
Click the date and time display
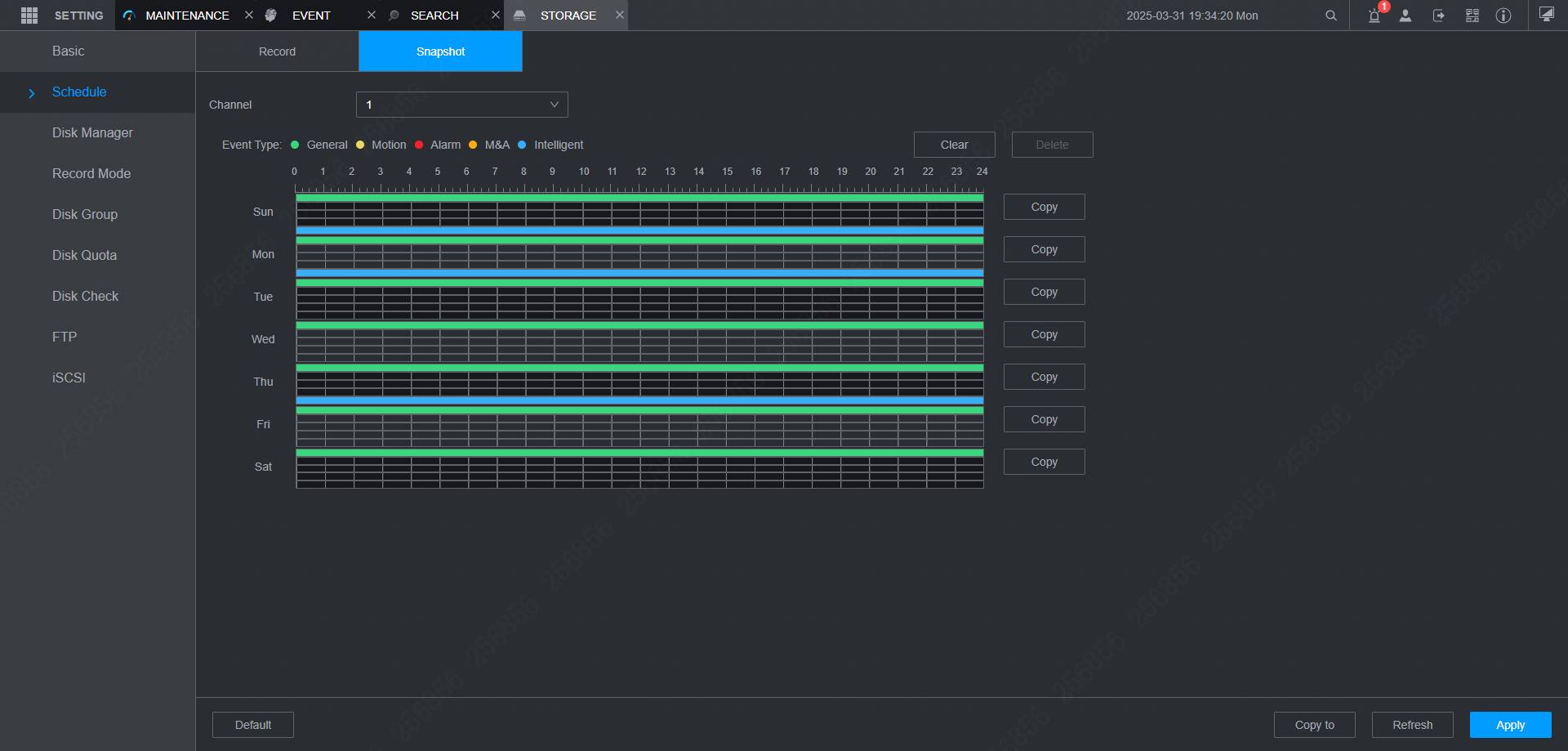pos(1192,16)
